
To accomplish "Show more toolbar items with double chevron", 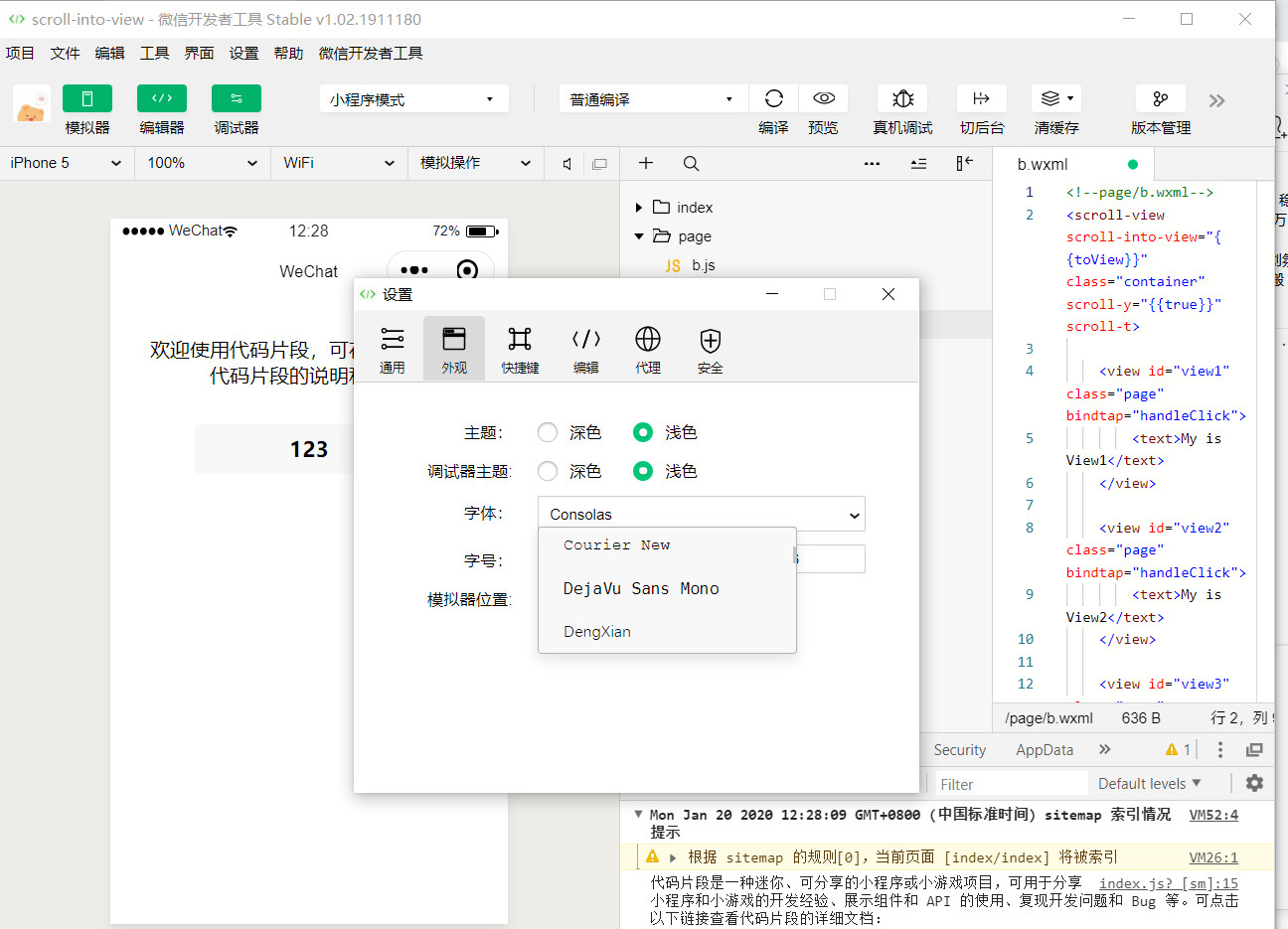I will (1217, 100).
